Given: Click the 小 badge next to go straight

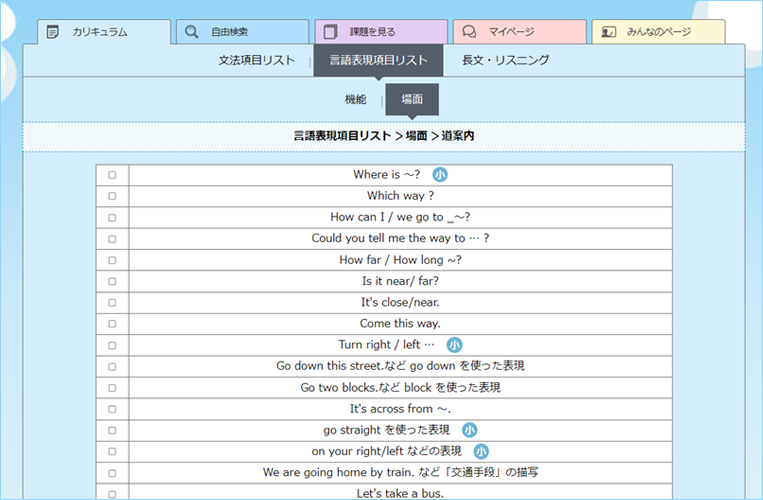Looking at the screenshot, I should 469,430.
